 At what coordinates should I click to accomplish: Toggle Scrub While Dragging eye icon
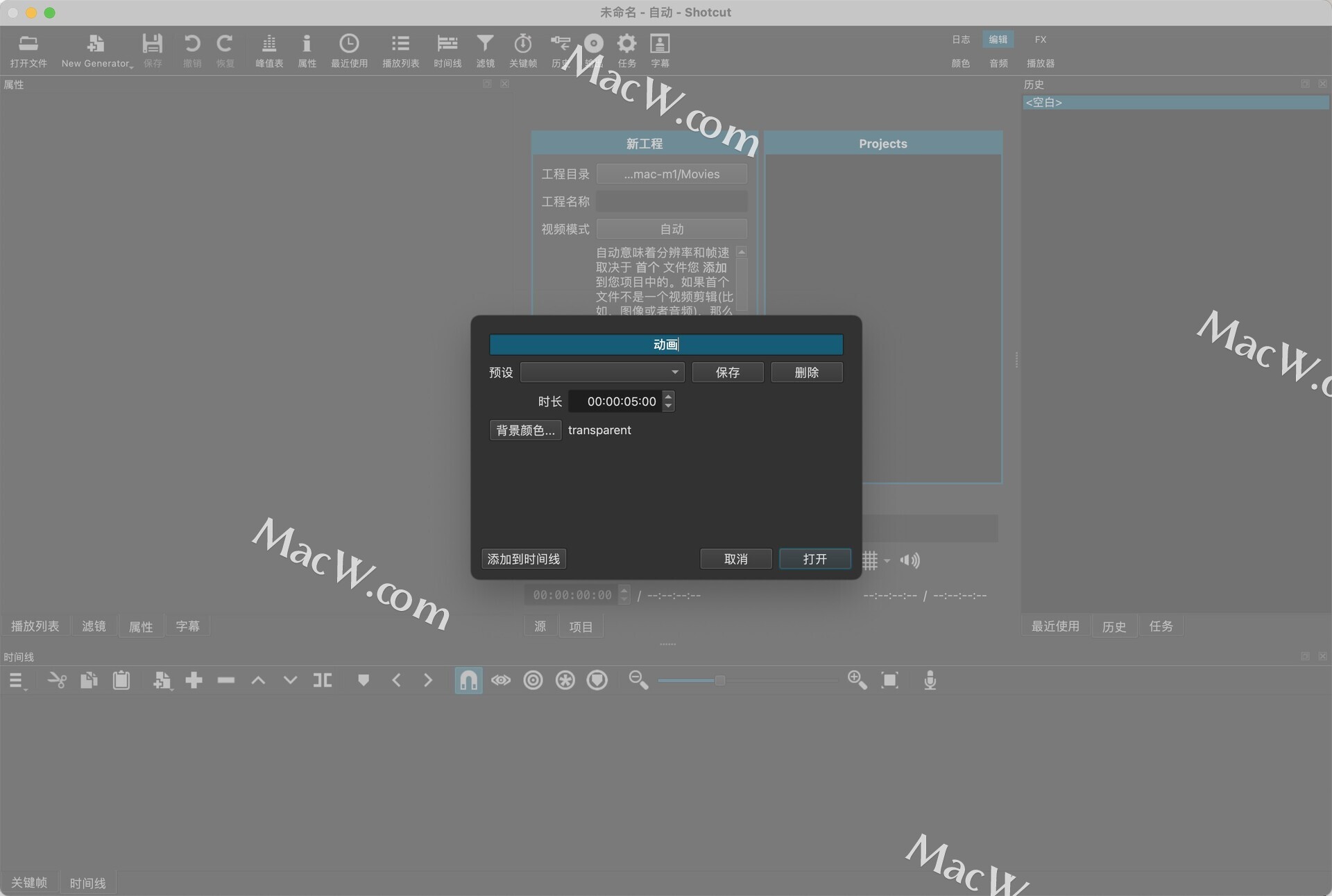[501, 680]
